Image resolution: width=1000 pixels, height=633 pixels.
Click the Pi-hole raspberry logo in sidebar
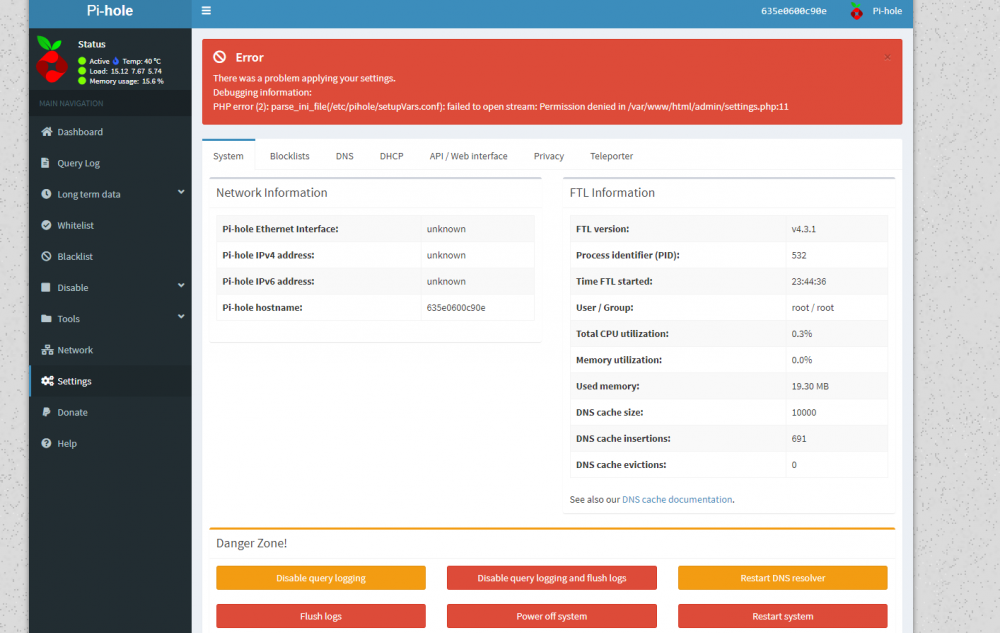click(x=52, y=60)
